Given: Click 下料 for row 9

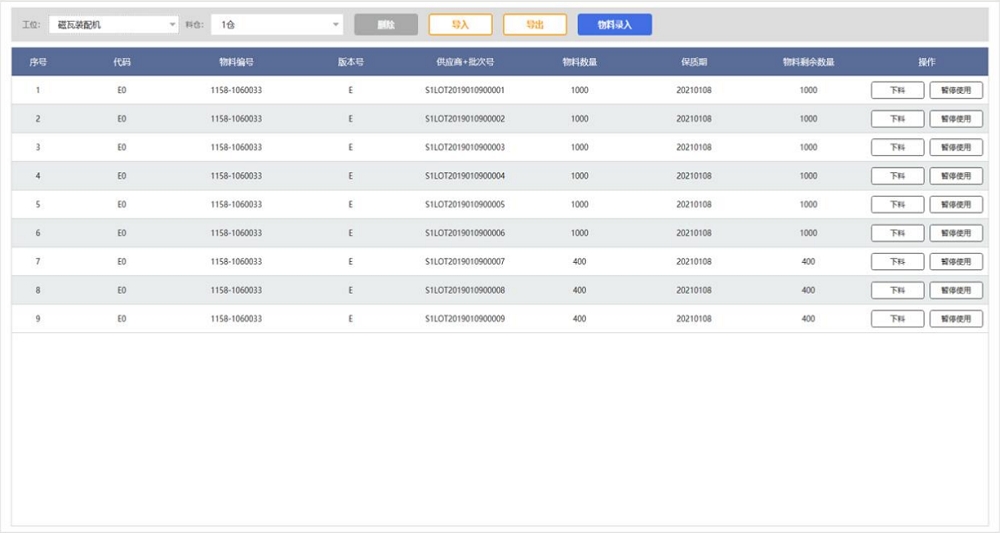Looking at the screenshot, I should pos(897,319).
